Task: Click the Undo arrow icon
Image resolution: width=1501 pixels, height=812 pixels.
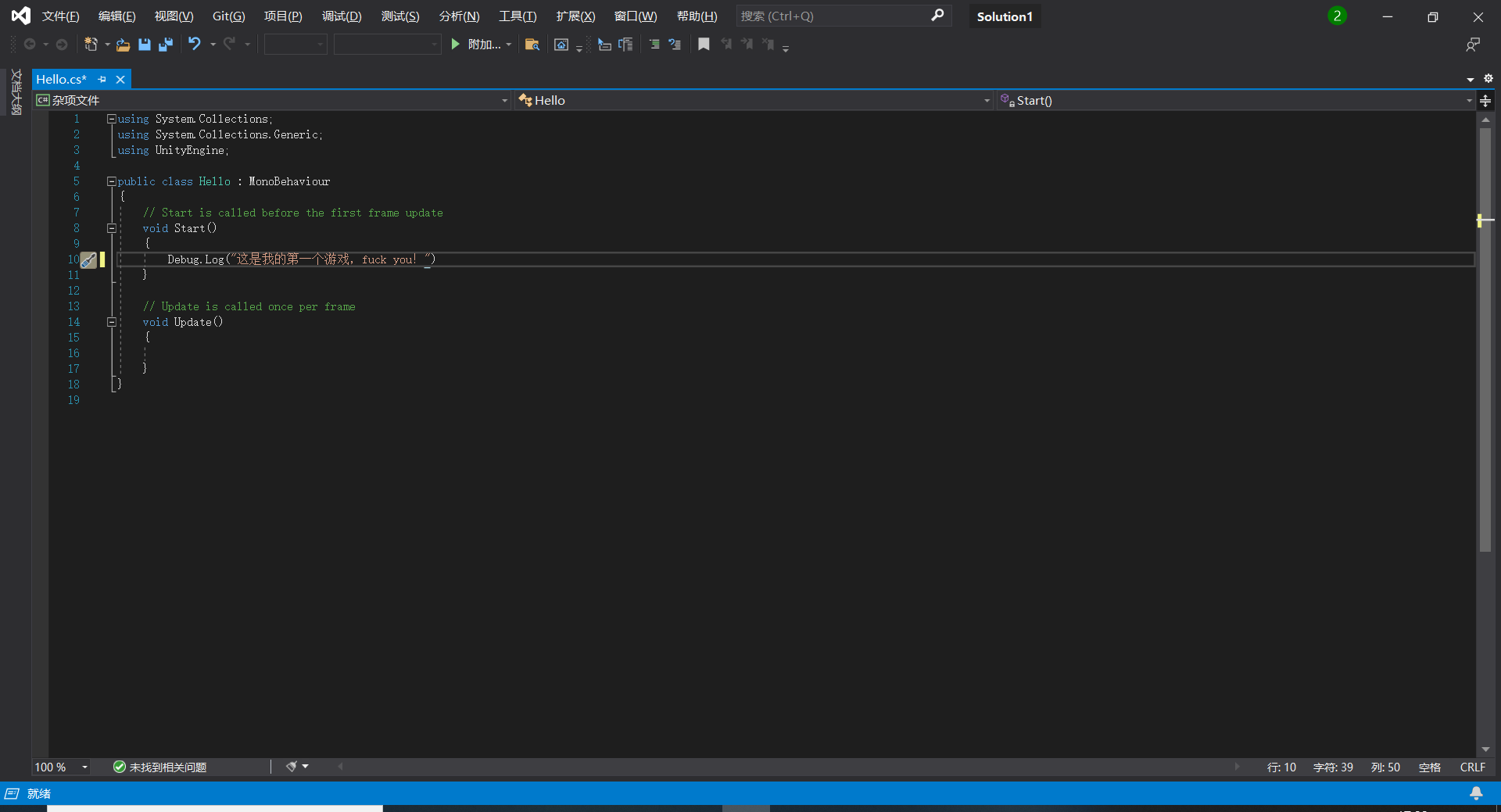Action: tap(195, 45)
